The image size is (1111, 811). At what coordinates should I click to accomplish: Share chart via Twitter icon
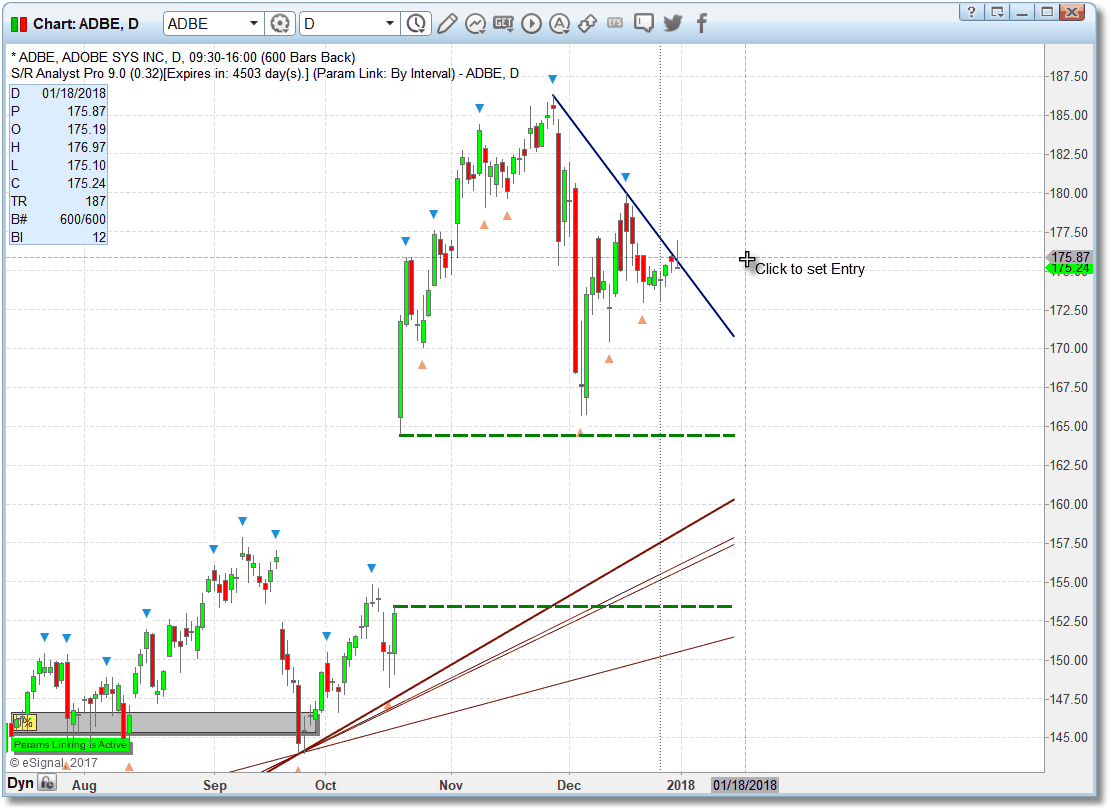pyautogui.click(x=672, y=23)
